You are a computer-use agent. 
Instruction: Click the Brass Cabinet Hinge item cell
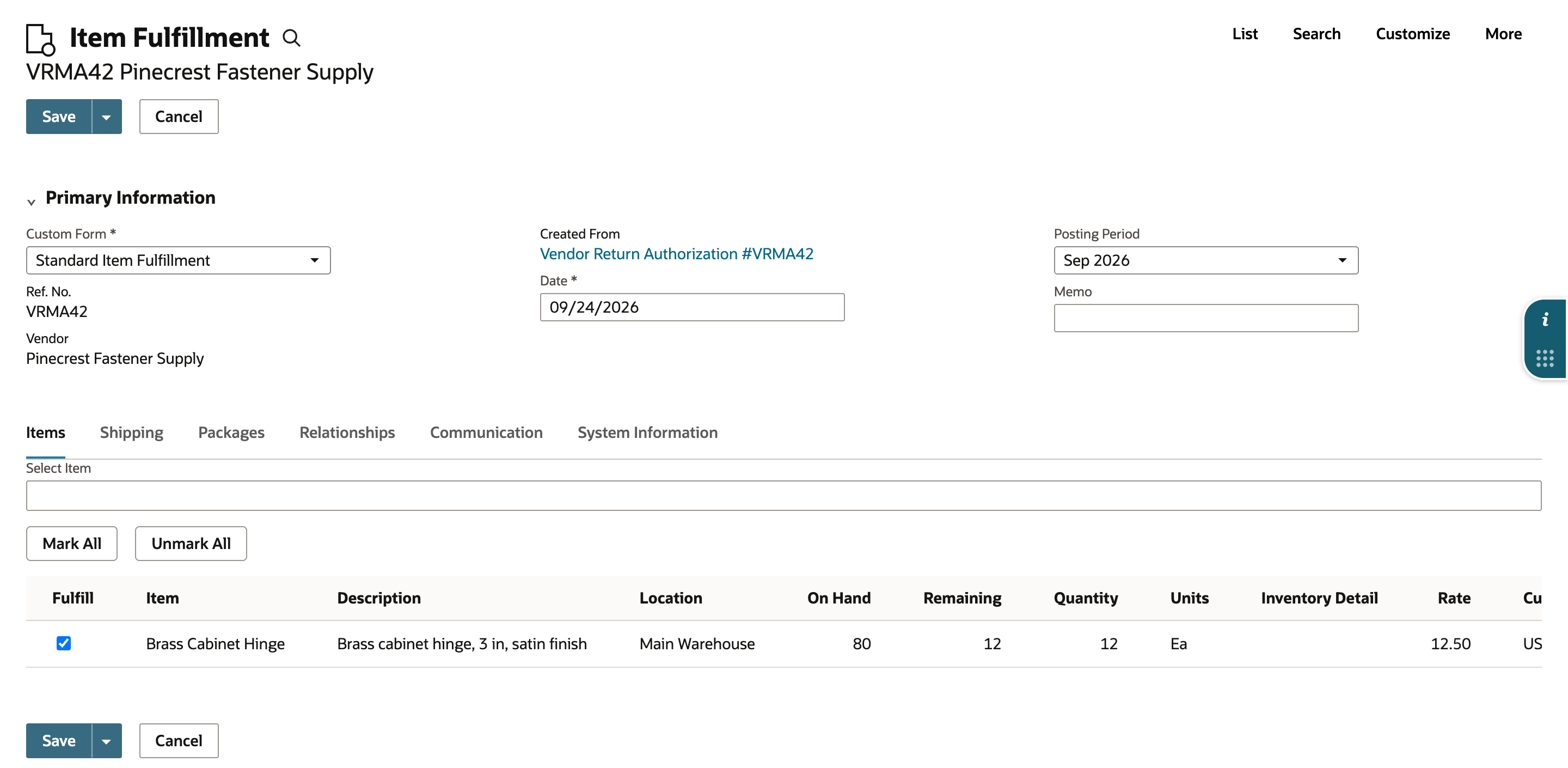215,643
